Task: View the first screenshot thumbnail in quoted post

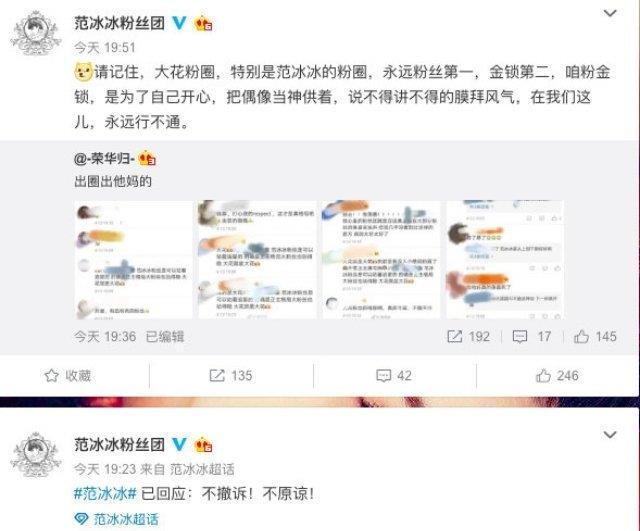Action: [x=133, y=260]
